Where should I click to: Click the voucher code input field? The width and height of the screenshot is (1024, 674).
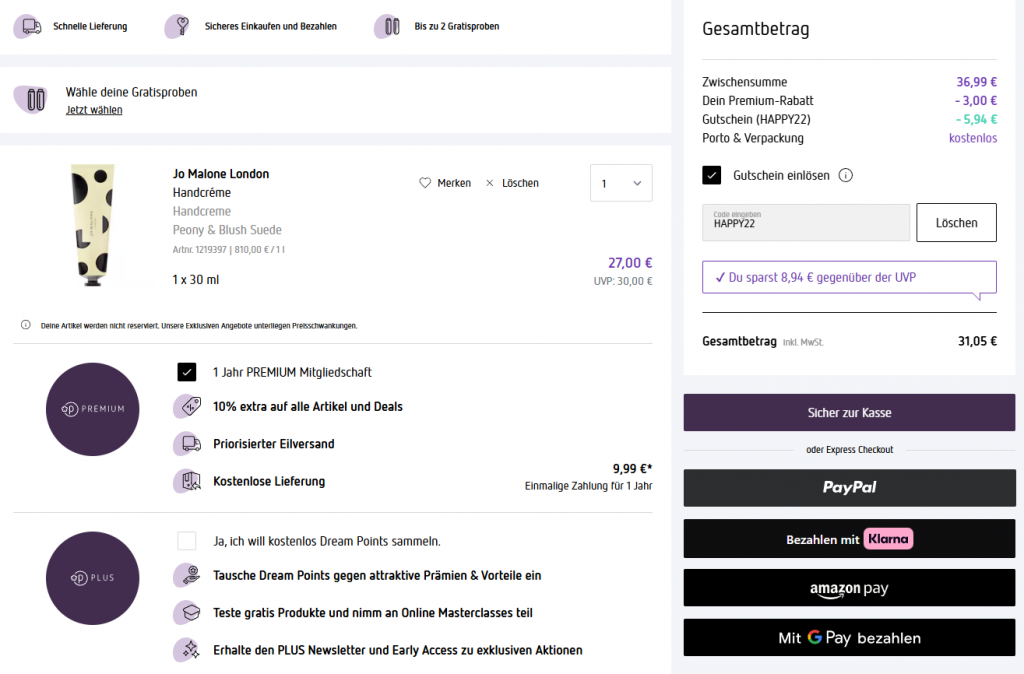tap(806, 223)
